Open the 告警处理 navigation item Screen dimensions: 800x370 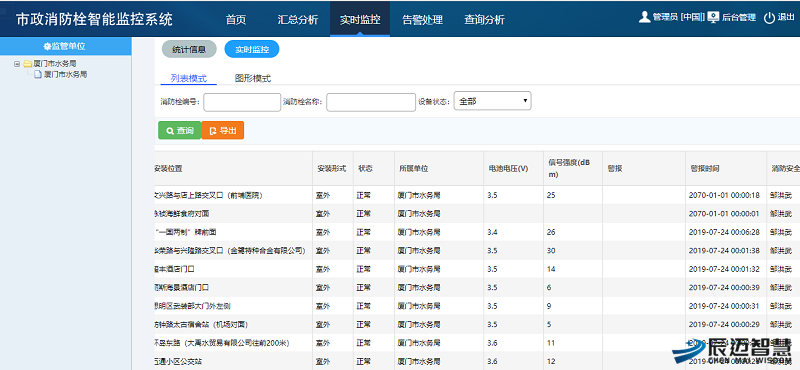[x=422, y=20]
